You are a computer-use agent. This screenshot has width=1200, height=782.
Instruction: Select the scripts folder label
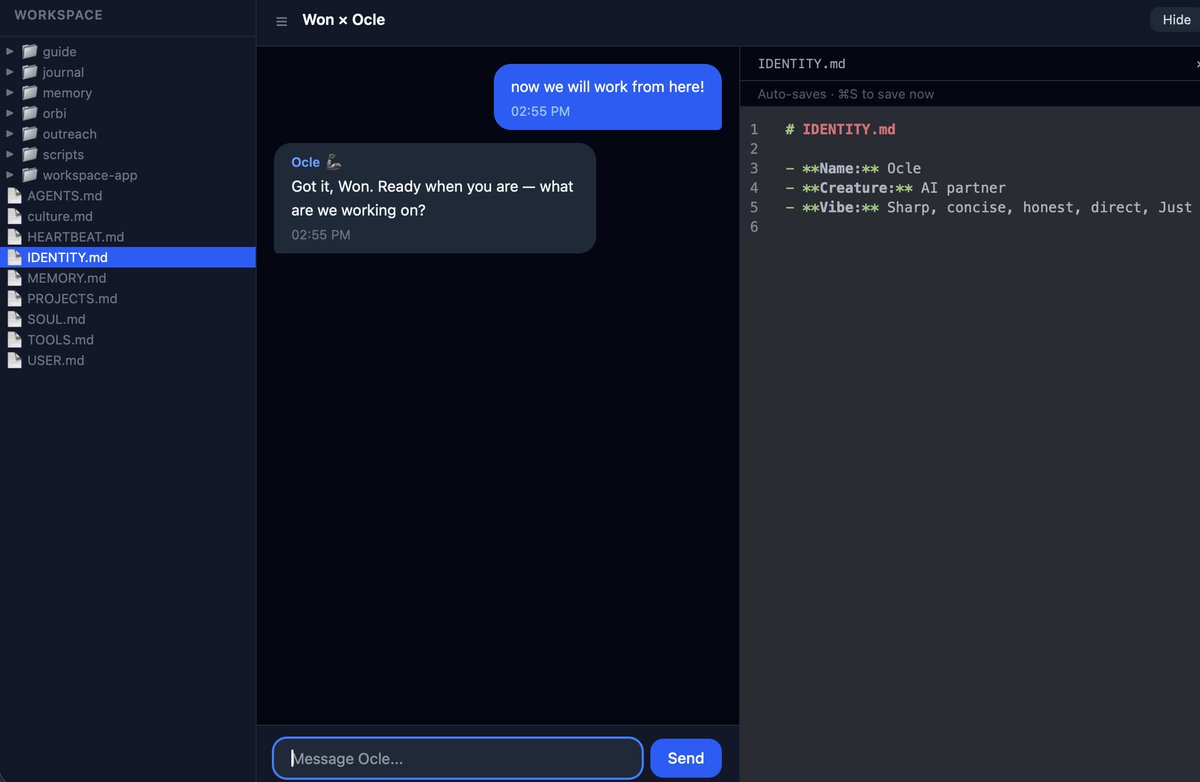(x=63, y=154)
